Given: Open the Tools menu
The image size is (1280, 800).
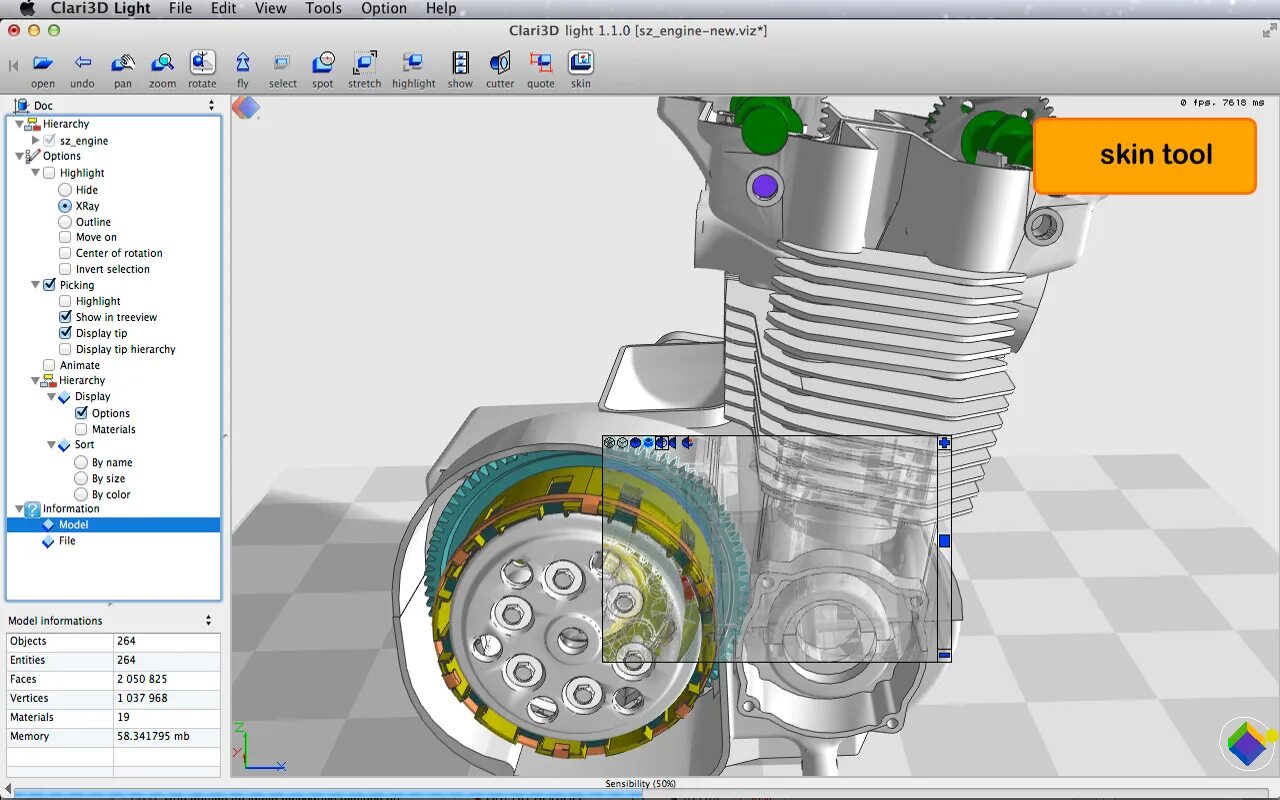Looking at the screenshot, I should 323,8.
